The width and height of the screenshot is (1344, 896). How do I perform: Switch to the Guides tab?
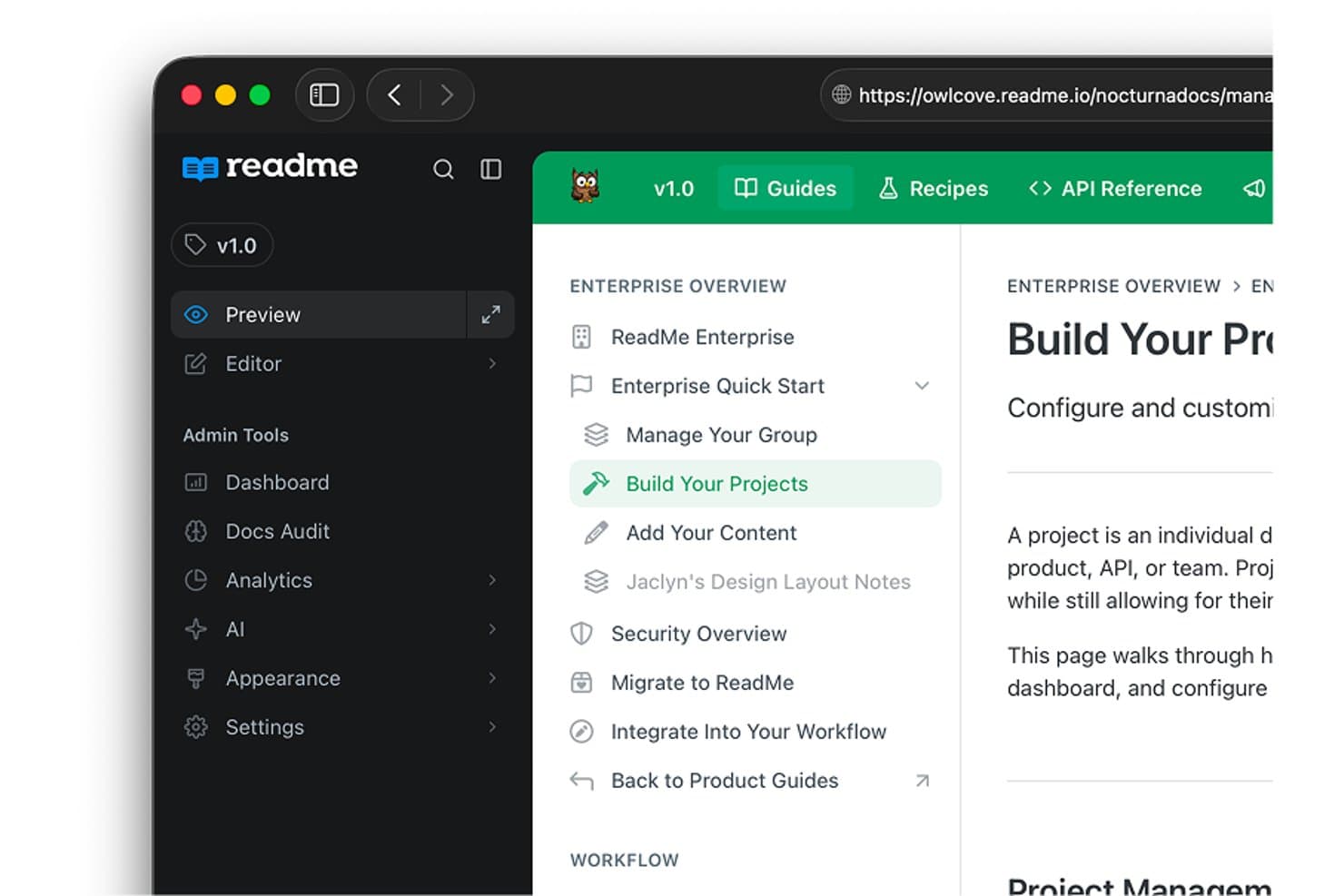(x=786, y=189)
